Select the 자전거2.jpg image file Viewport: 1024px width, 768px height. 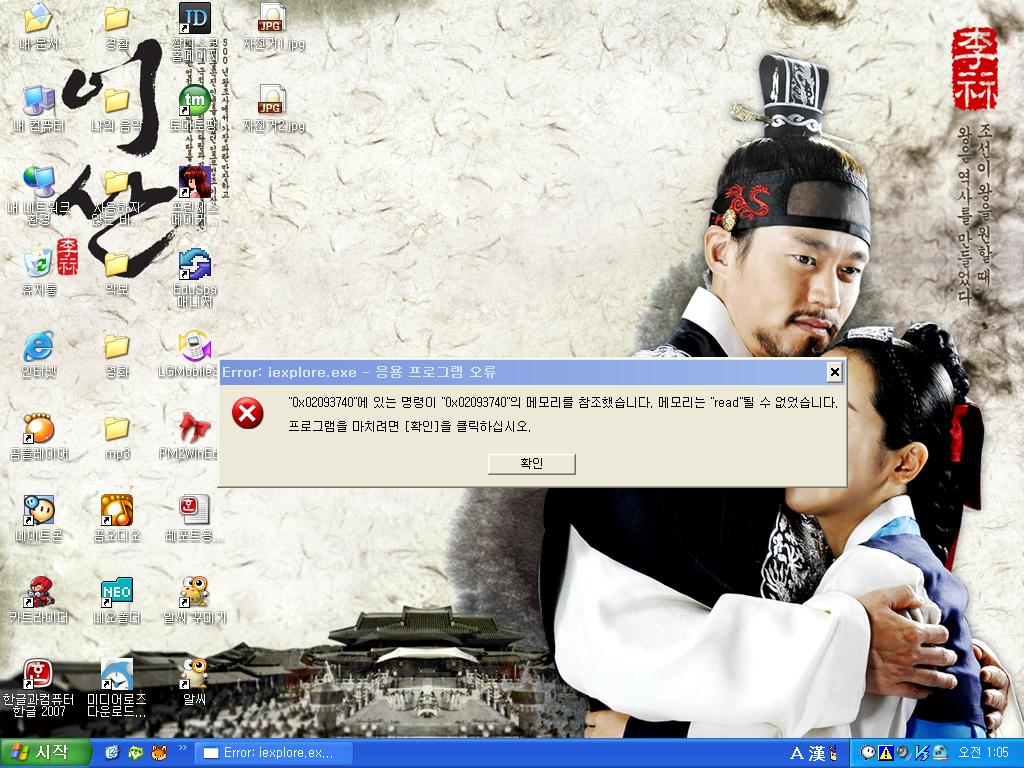274,108
